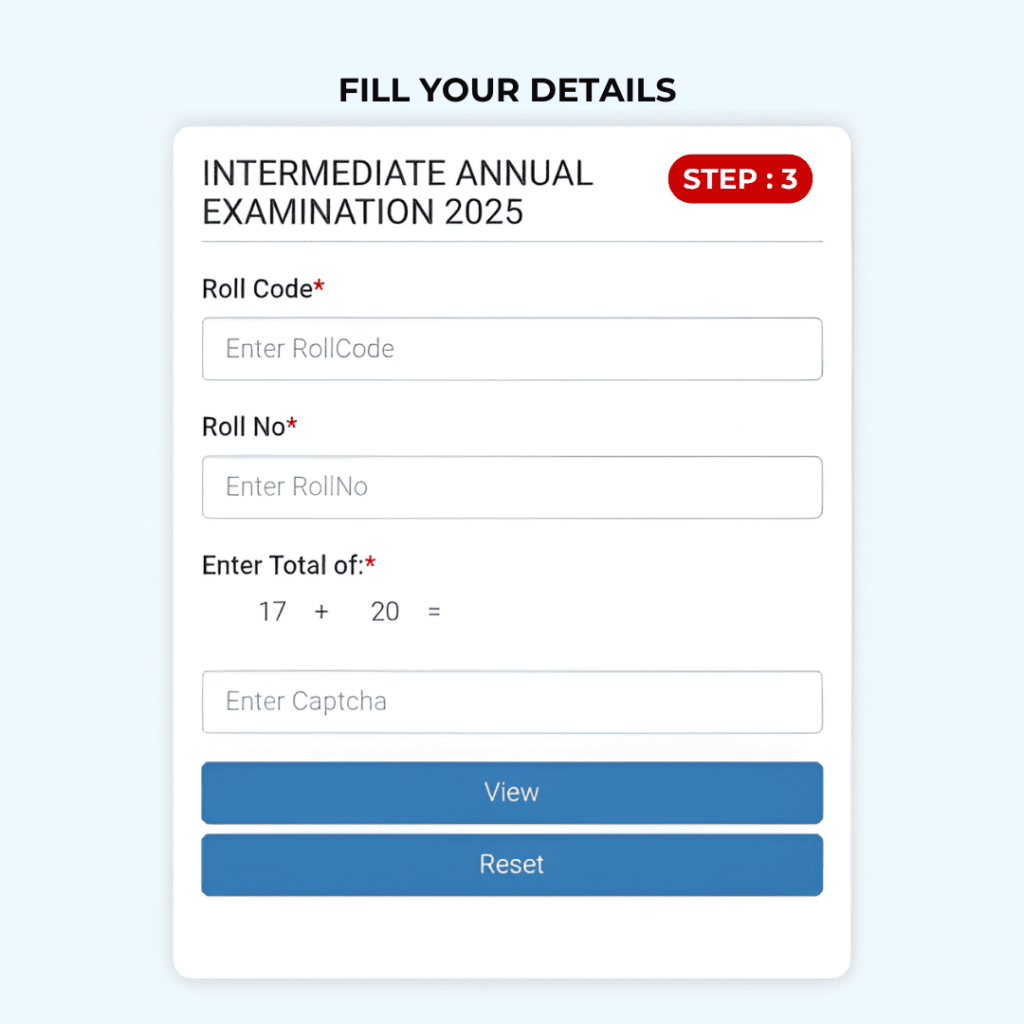Focus the Enter RollNo text box
Viewport: 1024px width, 1024px height.
512,487
